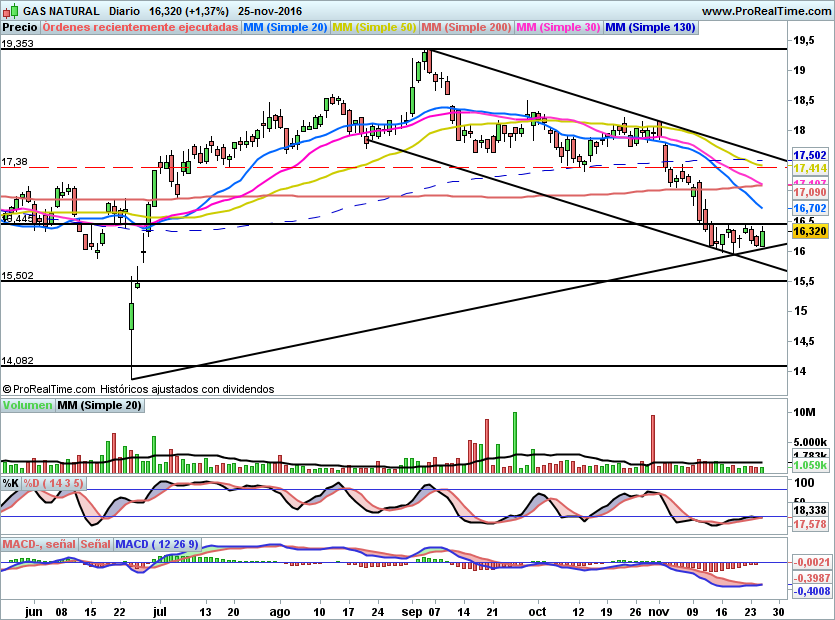
Task: Click MM (Simple 20) in volume panel
Action: (x=99, y=405)
